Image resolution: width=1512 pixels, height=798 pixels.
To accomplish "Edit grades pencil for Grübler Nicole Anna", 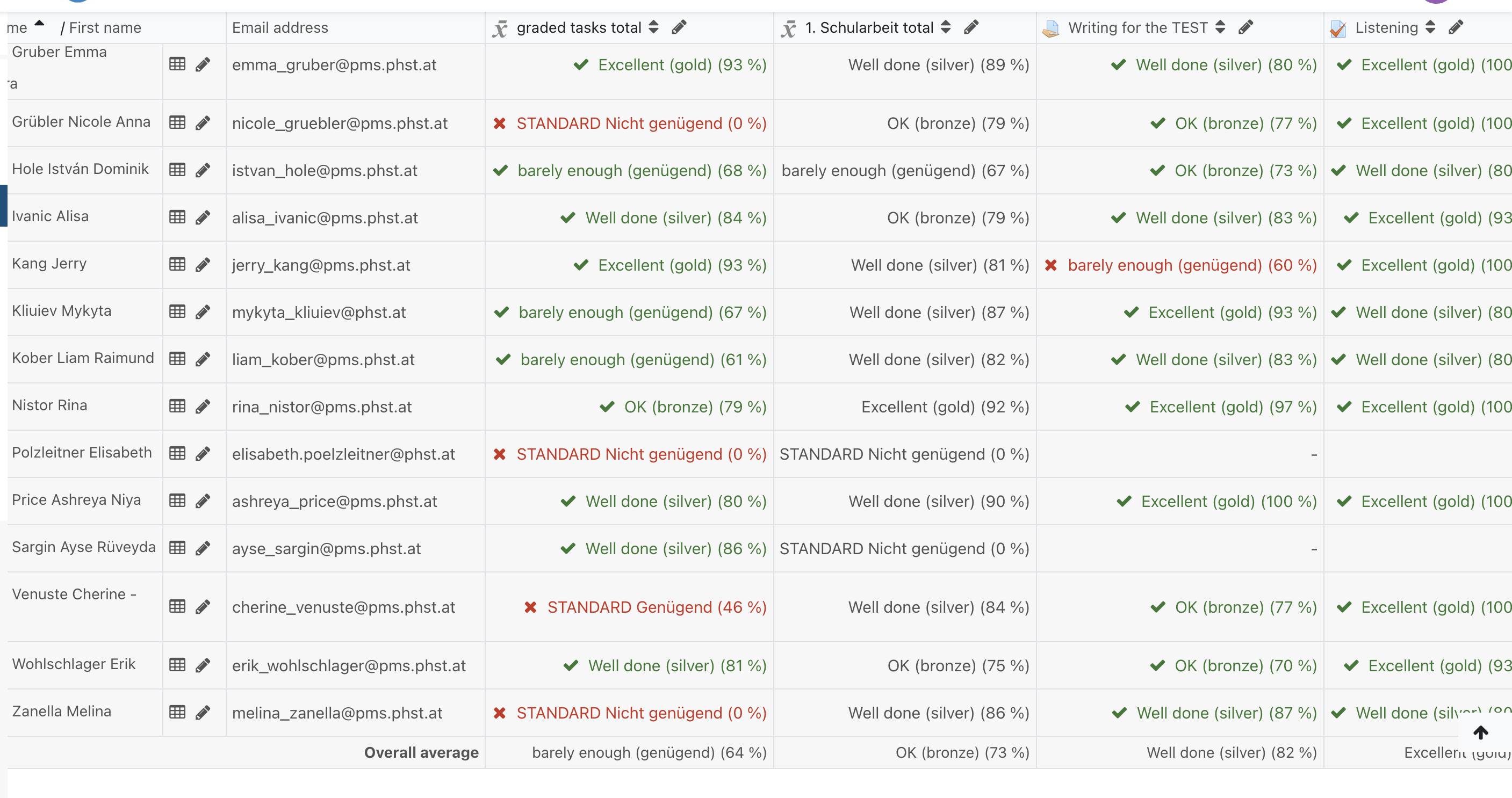I will (x=203, y=122).
